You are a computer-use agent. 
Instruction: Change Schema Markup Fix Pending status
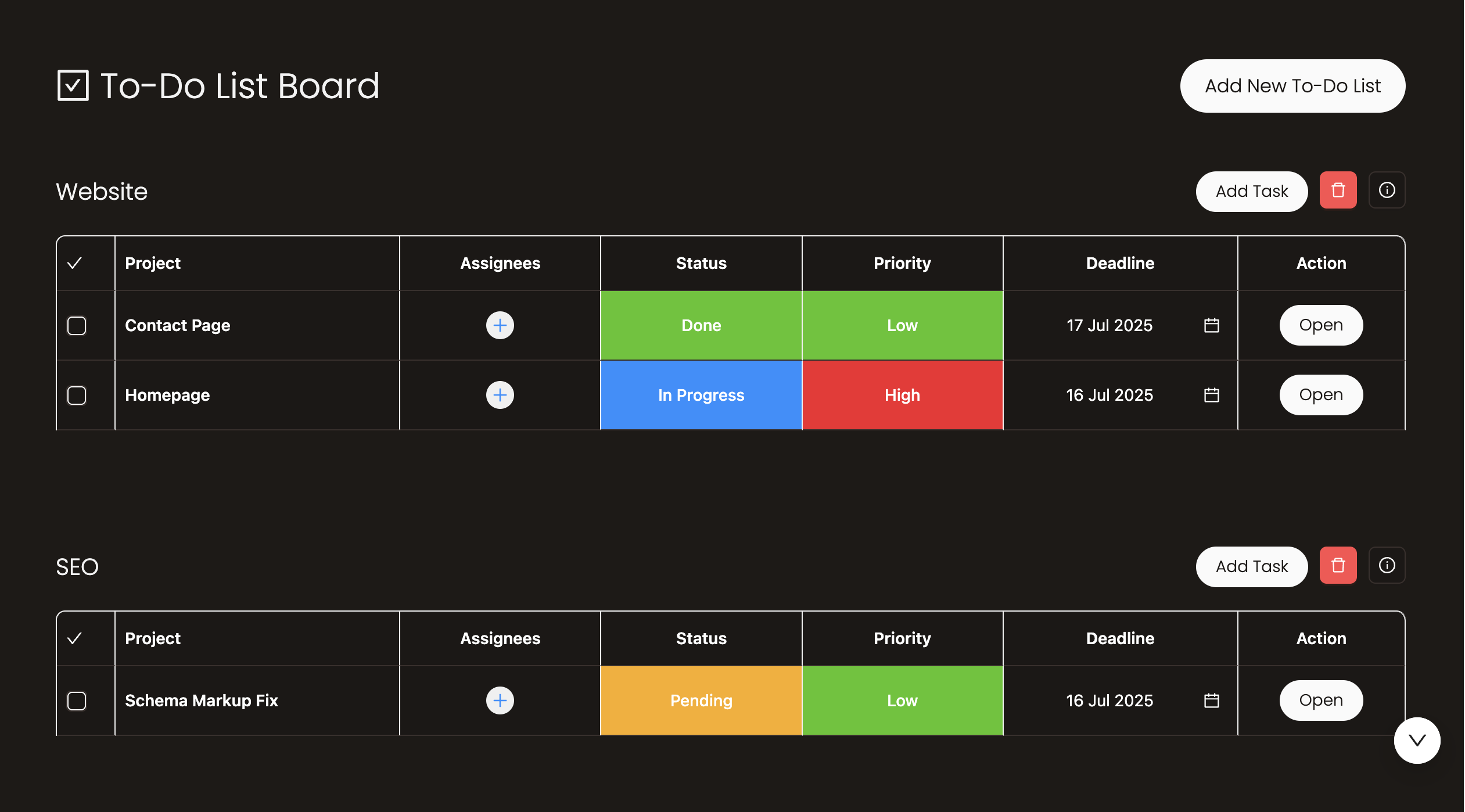[x=701, y=700]
